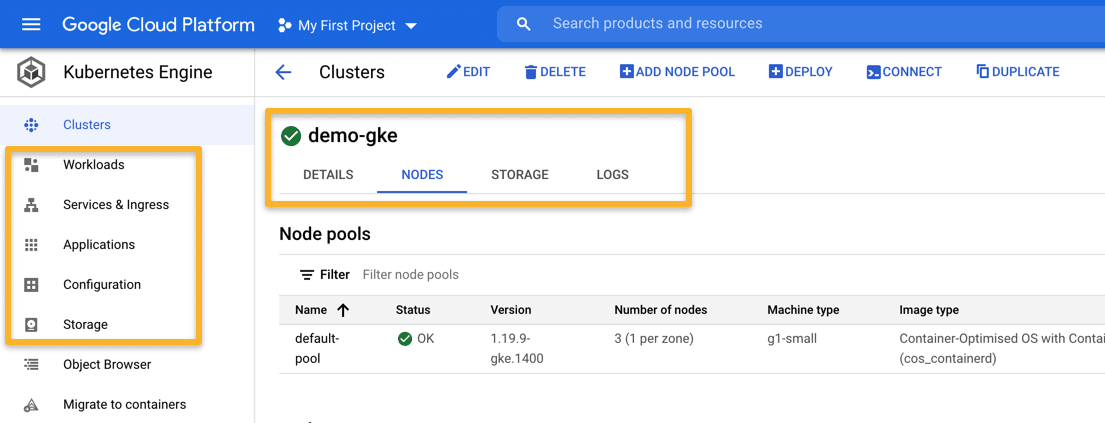
Task: Click the Migrate to containers icon
Action: click(x=31, y=405)
